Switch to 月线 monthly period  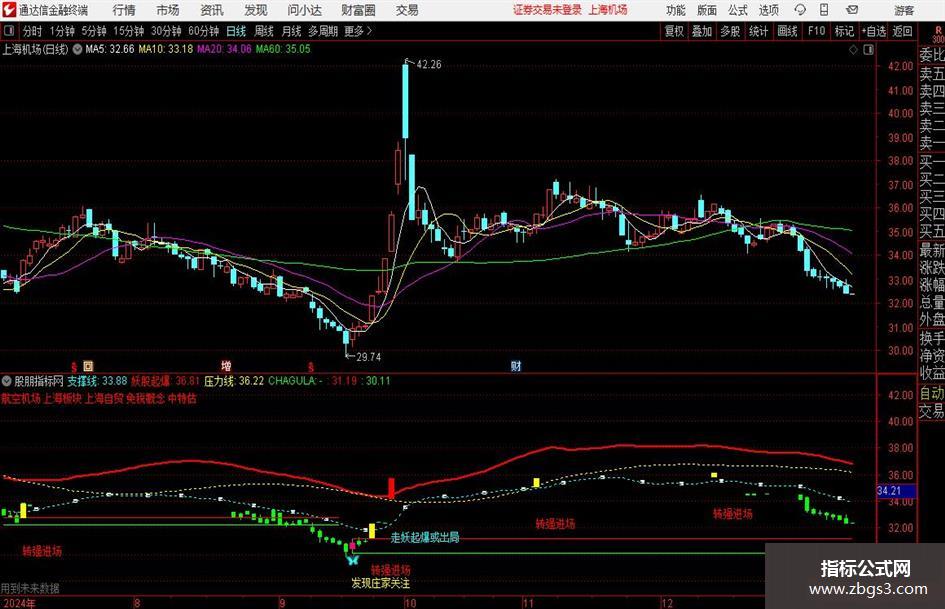[x=291, y=31]
